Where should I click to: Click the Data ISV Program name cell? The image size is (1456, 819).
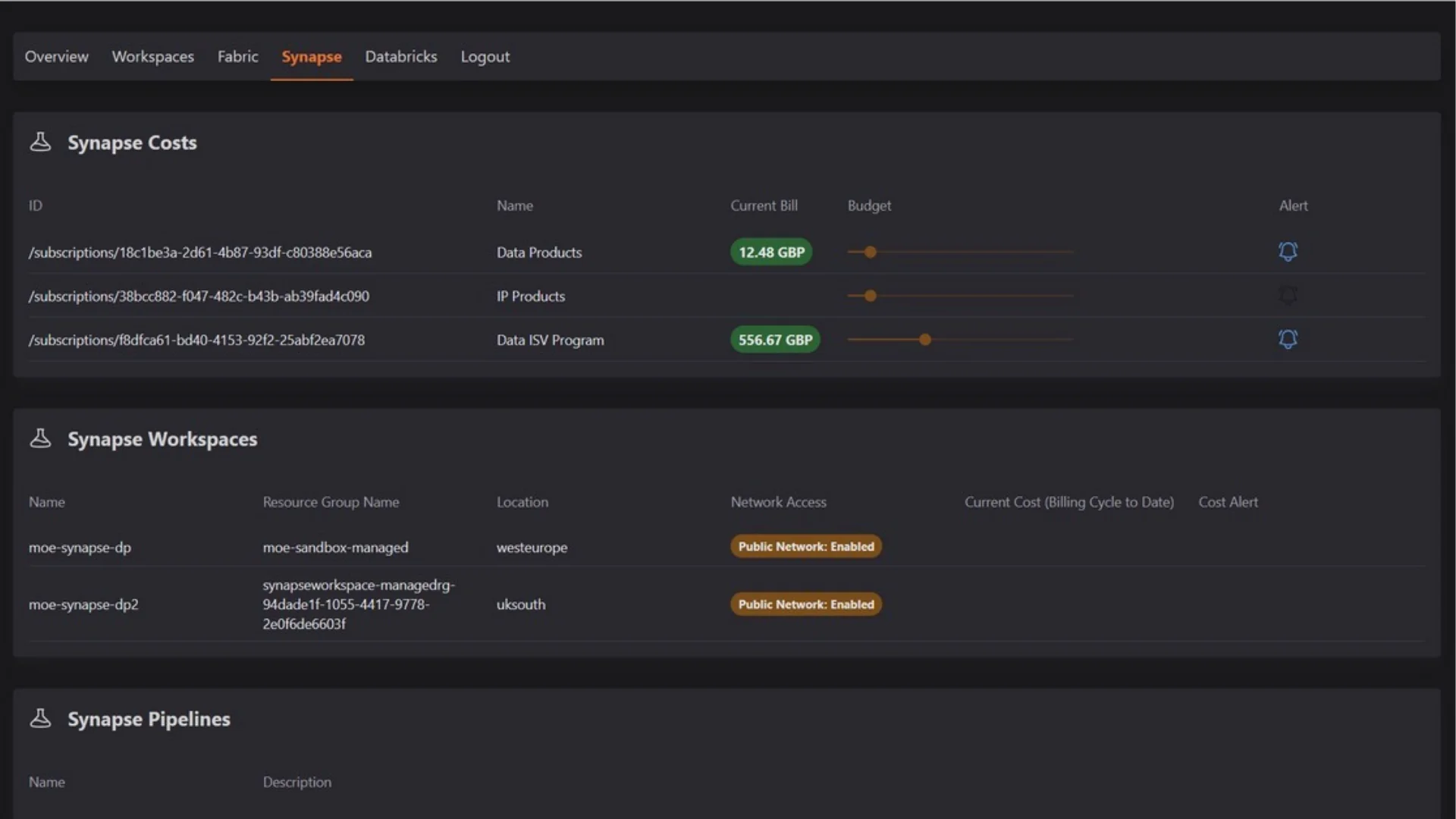551,340
